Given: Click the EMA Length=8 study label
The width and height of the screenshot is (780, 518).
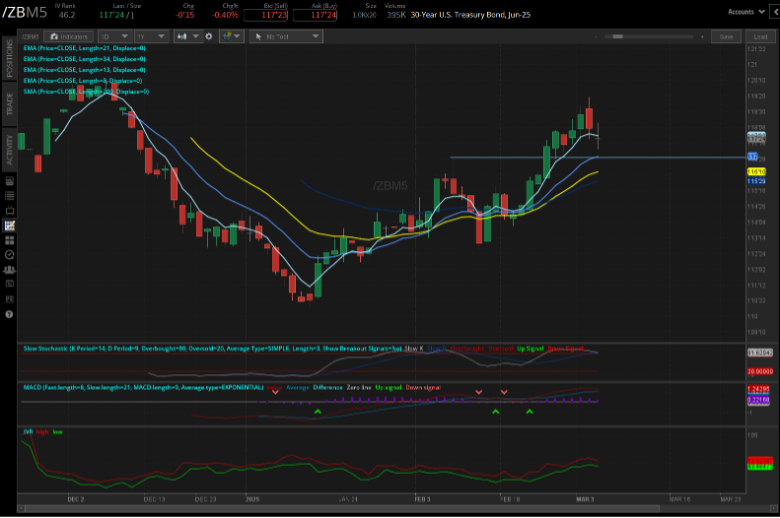Looking at the screenshot, I should tap(83, 81).
